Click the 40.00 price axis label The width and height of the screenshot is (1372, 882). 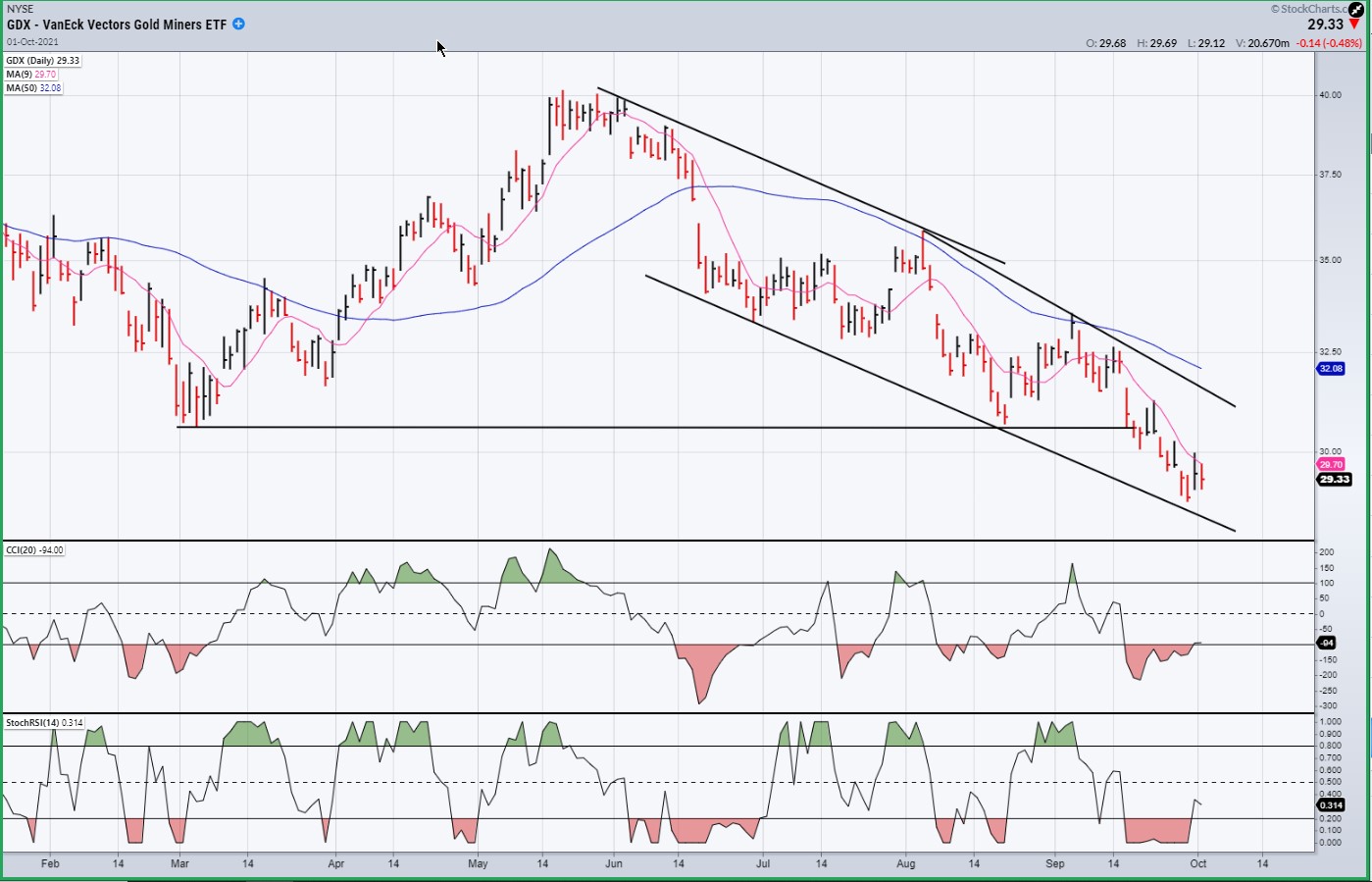tap(1330, 95)
